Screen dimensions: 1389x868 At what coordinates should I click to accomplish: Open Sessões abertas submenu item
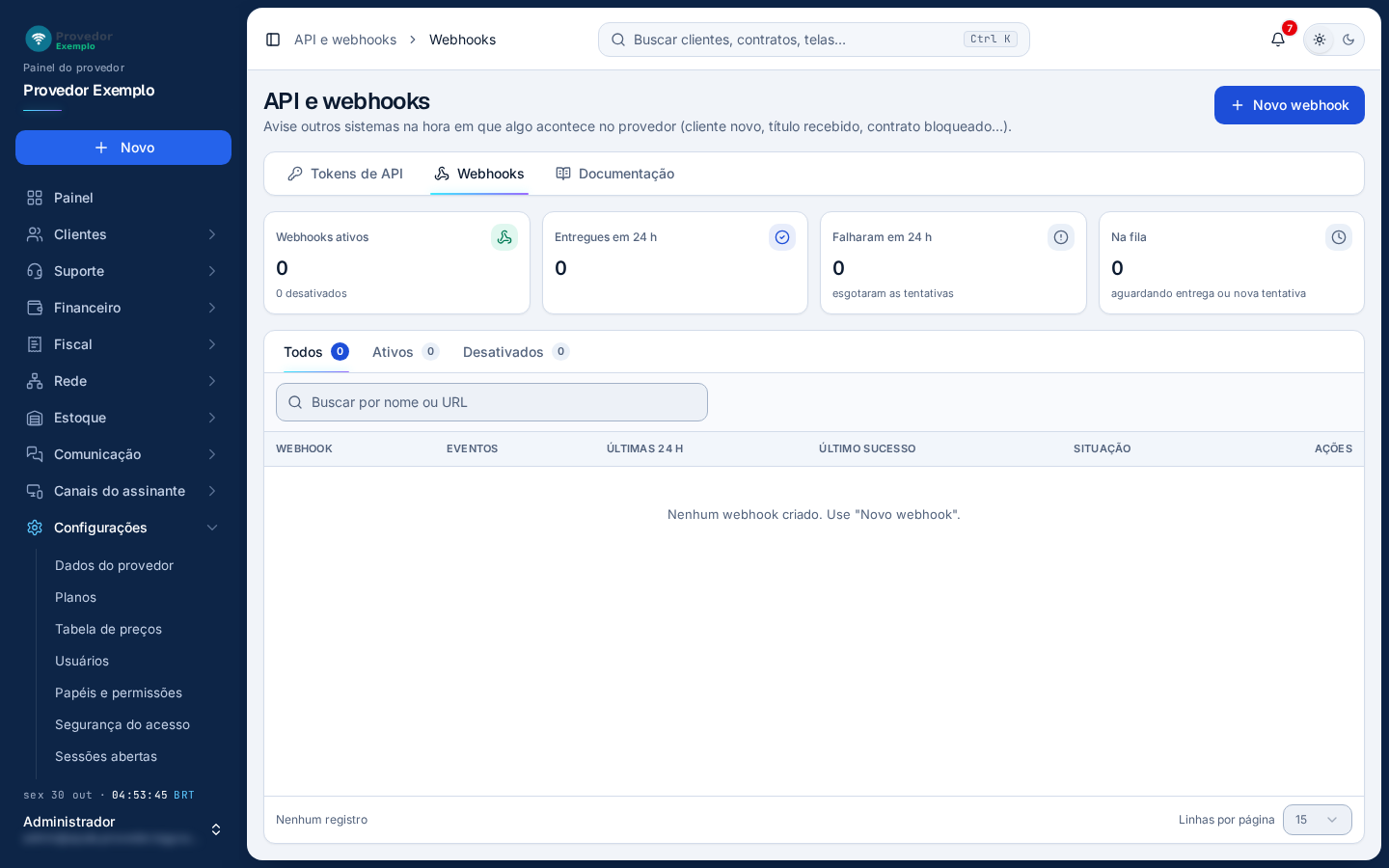[x=106, y=756]
